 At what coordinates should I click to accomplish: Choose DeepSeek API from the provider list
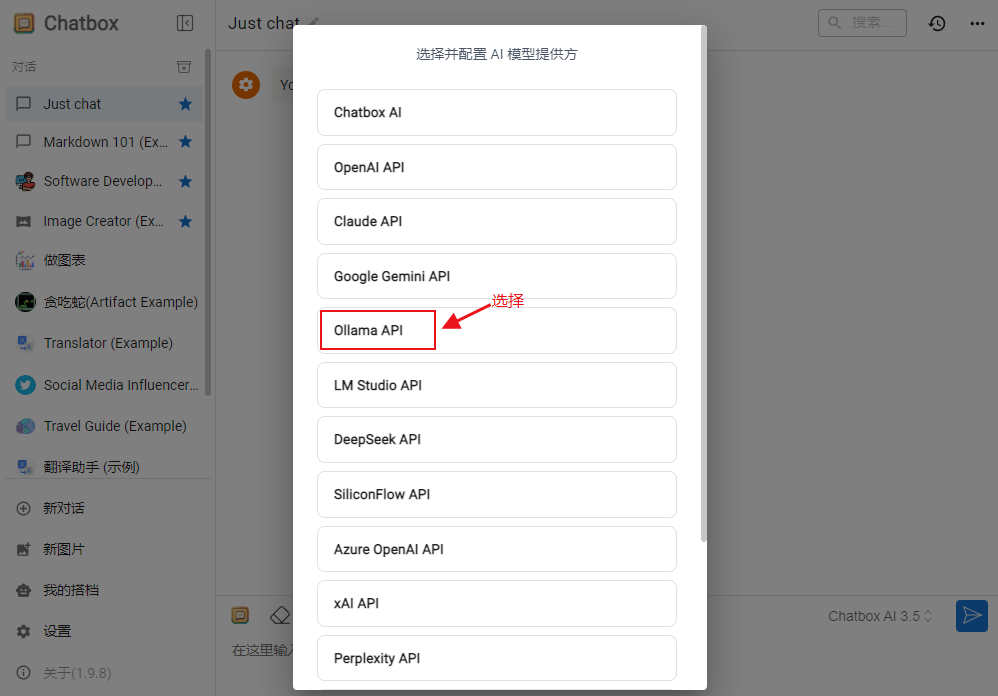pyautogui.click(x=496, y=439)
